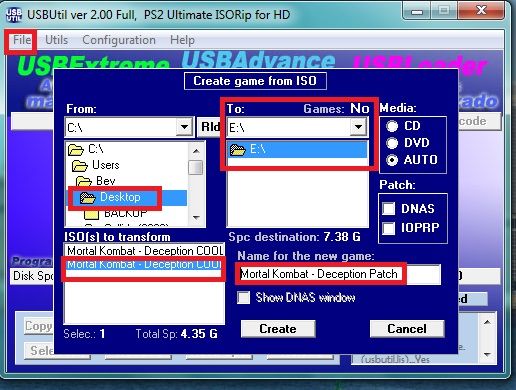Click the BACKUP folder icon
The height and width of the screenshot is (390, 516).
[91, 214]
